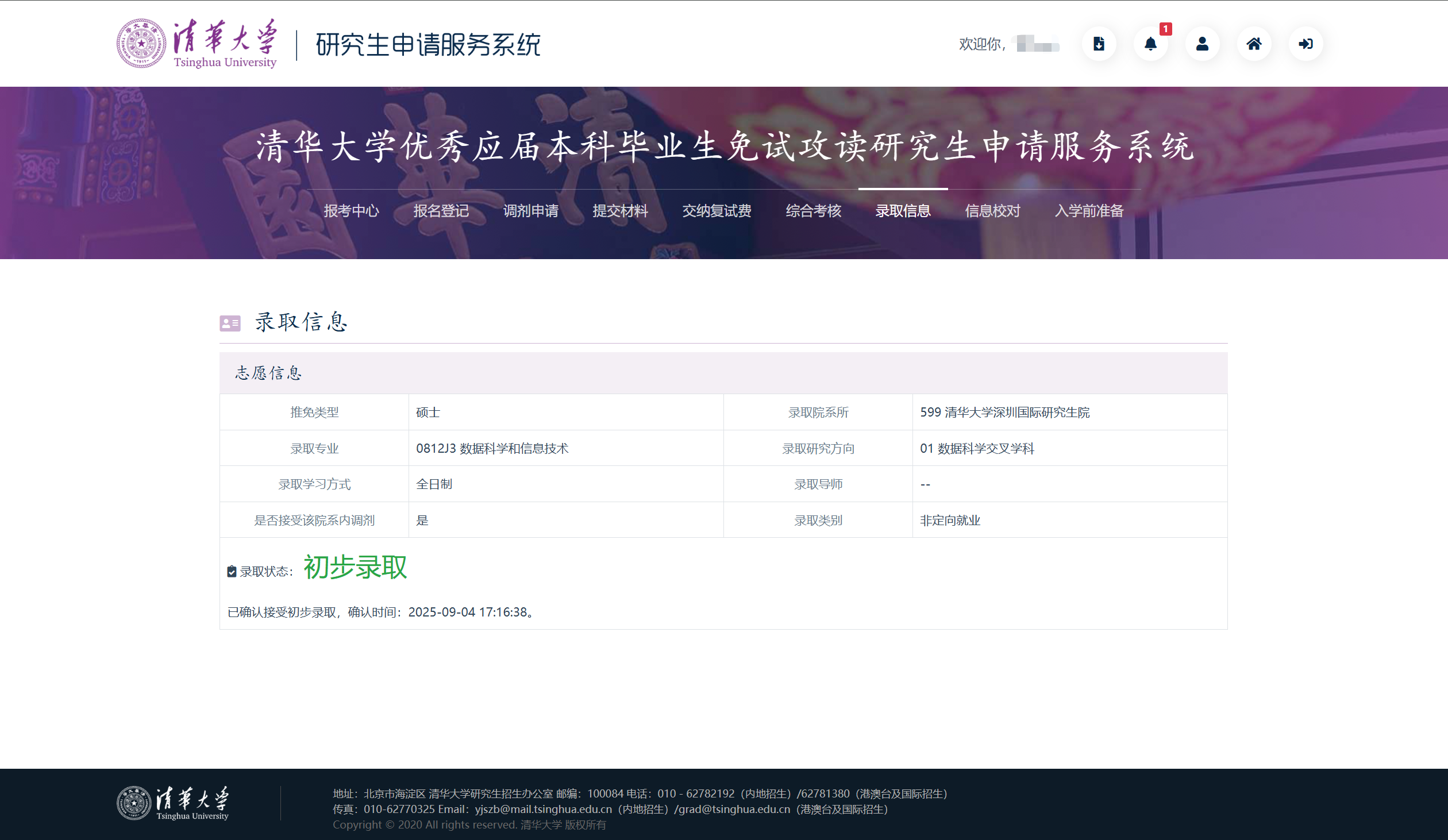
Task: Open the 入学前准备 menu item
Action: (1089, 211)
